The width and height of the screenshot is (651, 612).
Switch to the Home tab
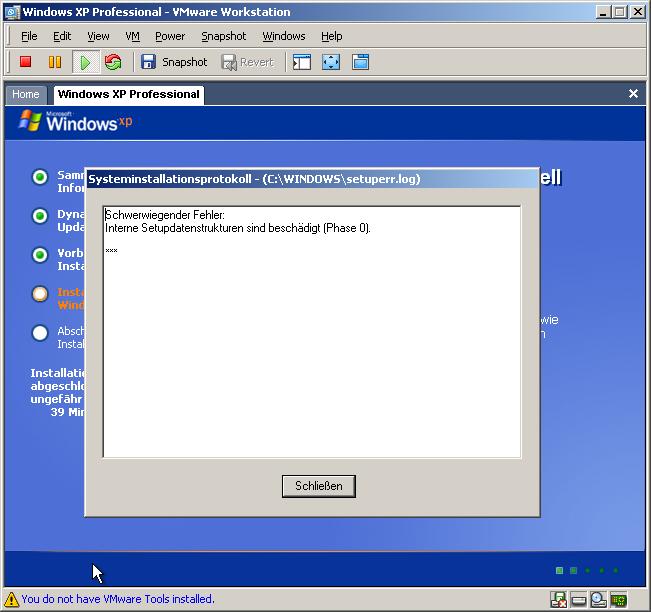(x=26, y=95)
